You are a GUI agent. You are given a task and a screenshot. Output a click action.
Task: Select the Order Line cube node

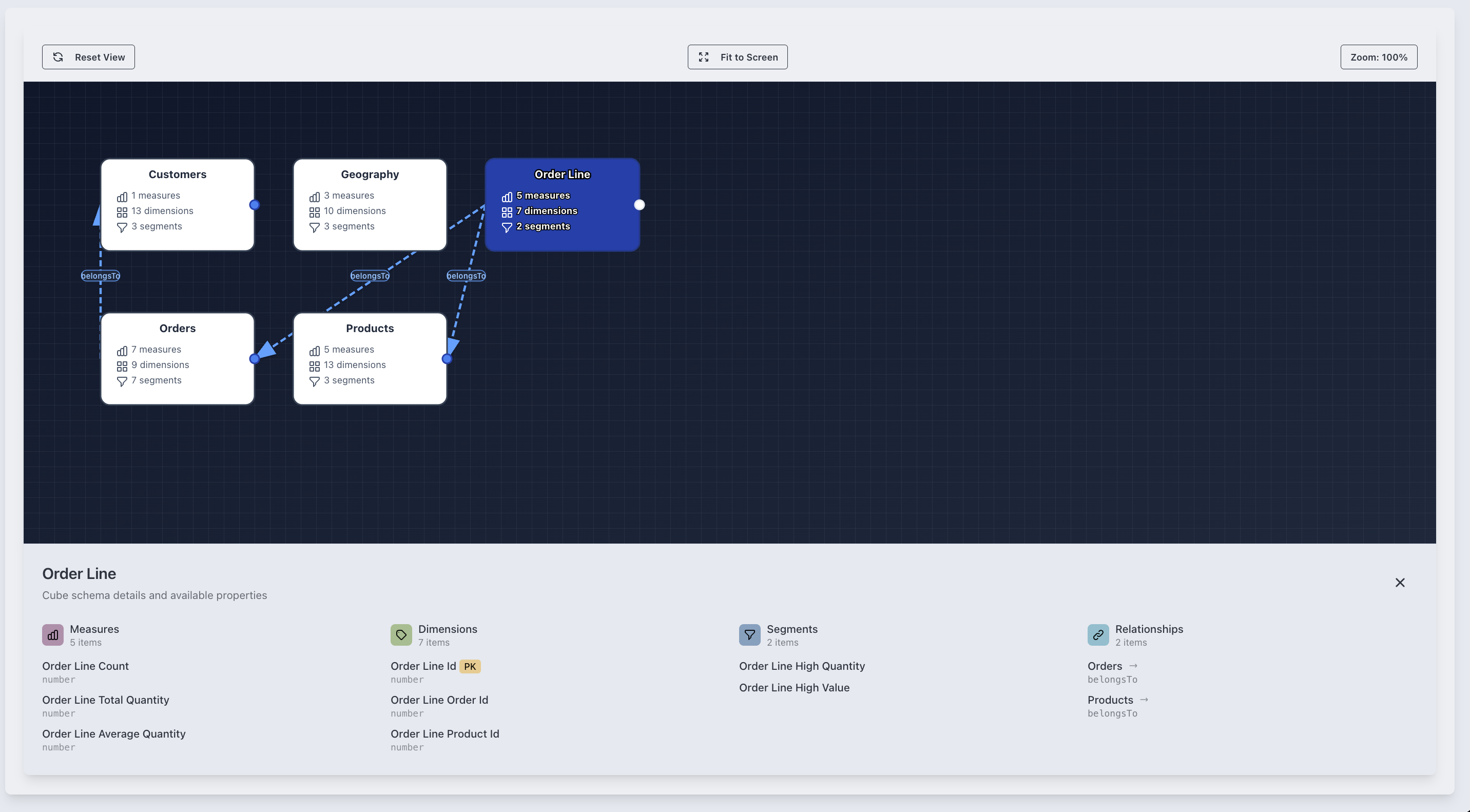pos(562,205)
